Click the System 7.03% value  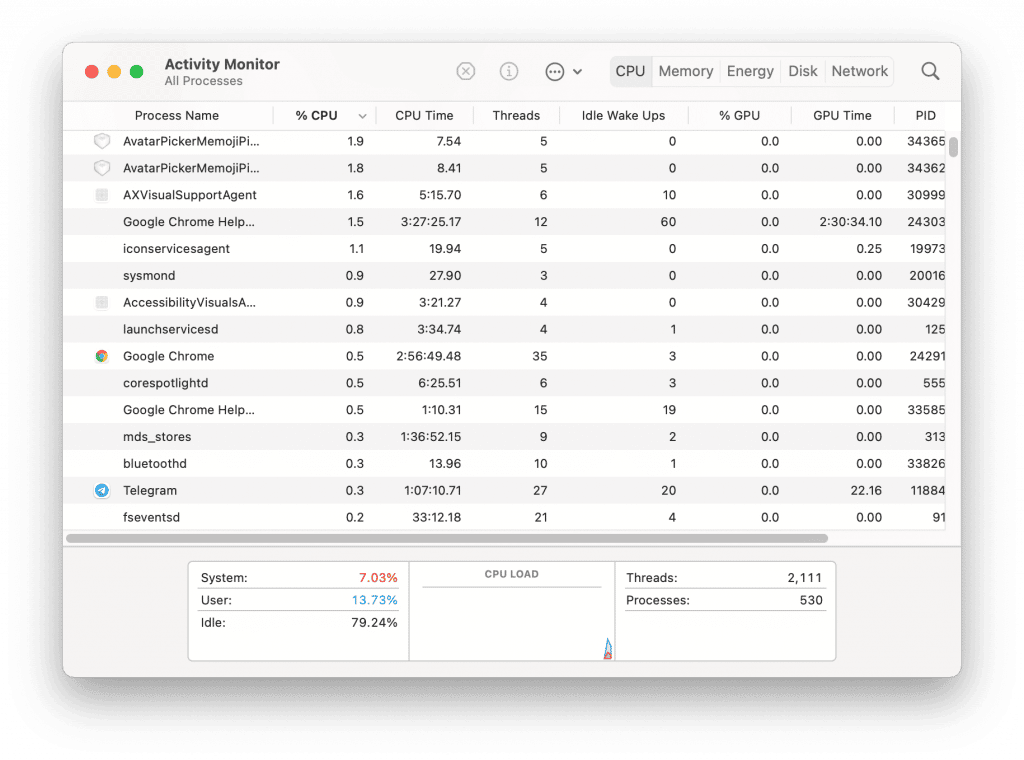(x=377, y=577)
